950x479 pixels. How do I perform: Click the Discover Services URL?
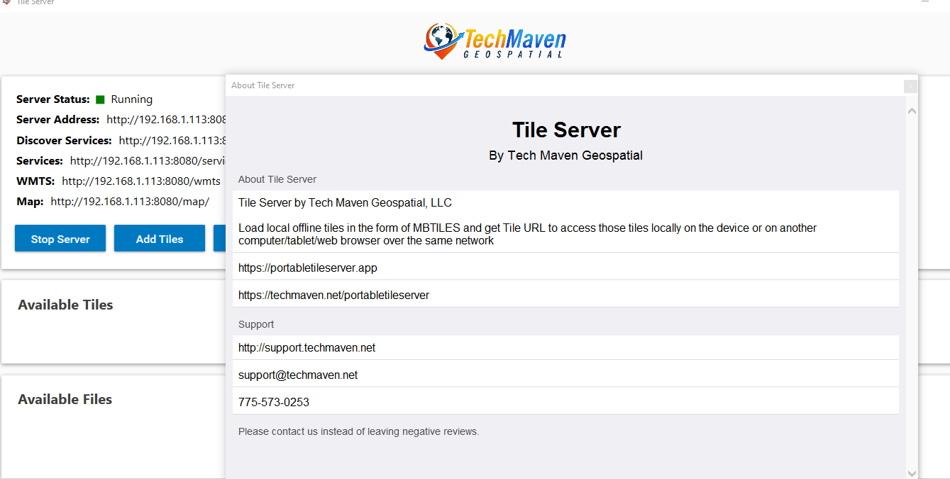tap(172, 140)
